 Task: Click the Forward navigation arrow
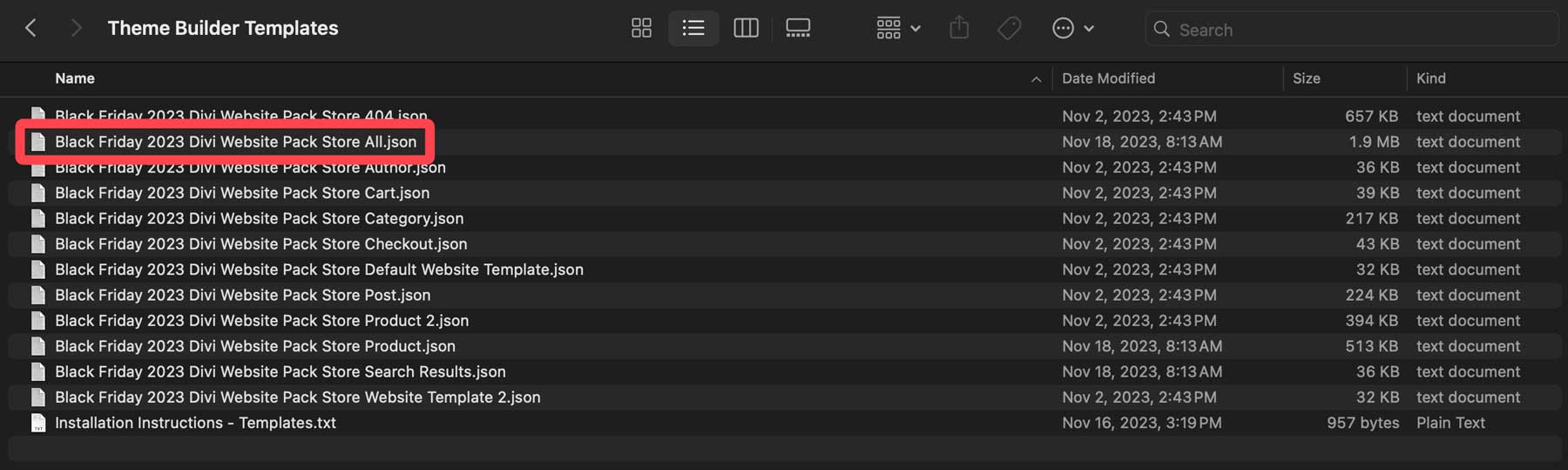click(76, 29)
